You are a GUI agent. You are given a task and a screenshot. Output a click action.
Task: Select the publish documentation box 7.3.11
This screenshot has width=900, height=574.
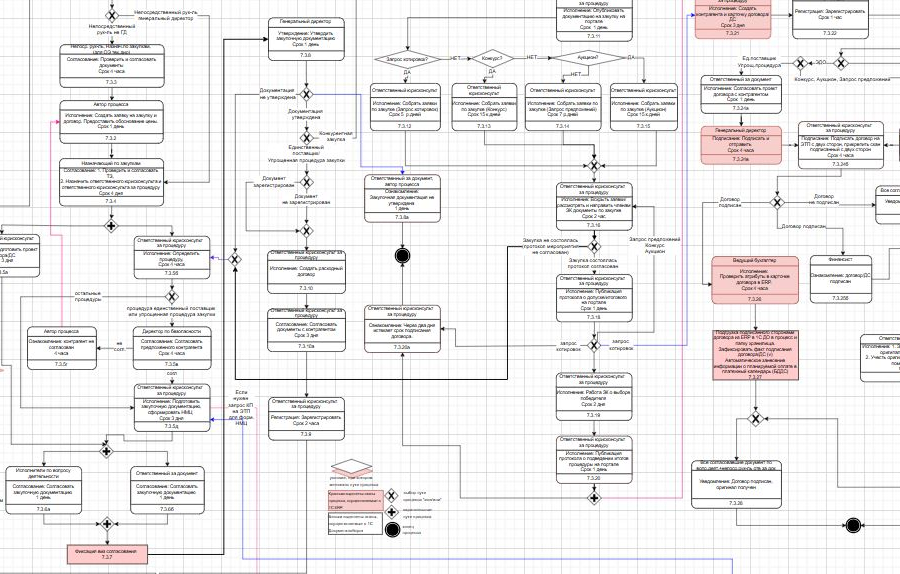(x=595, y=21)
